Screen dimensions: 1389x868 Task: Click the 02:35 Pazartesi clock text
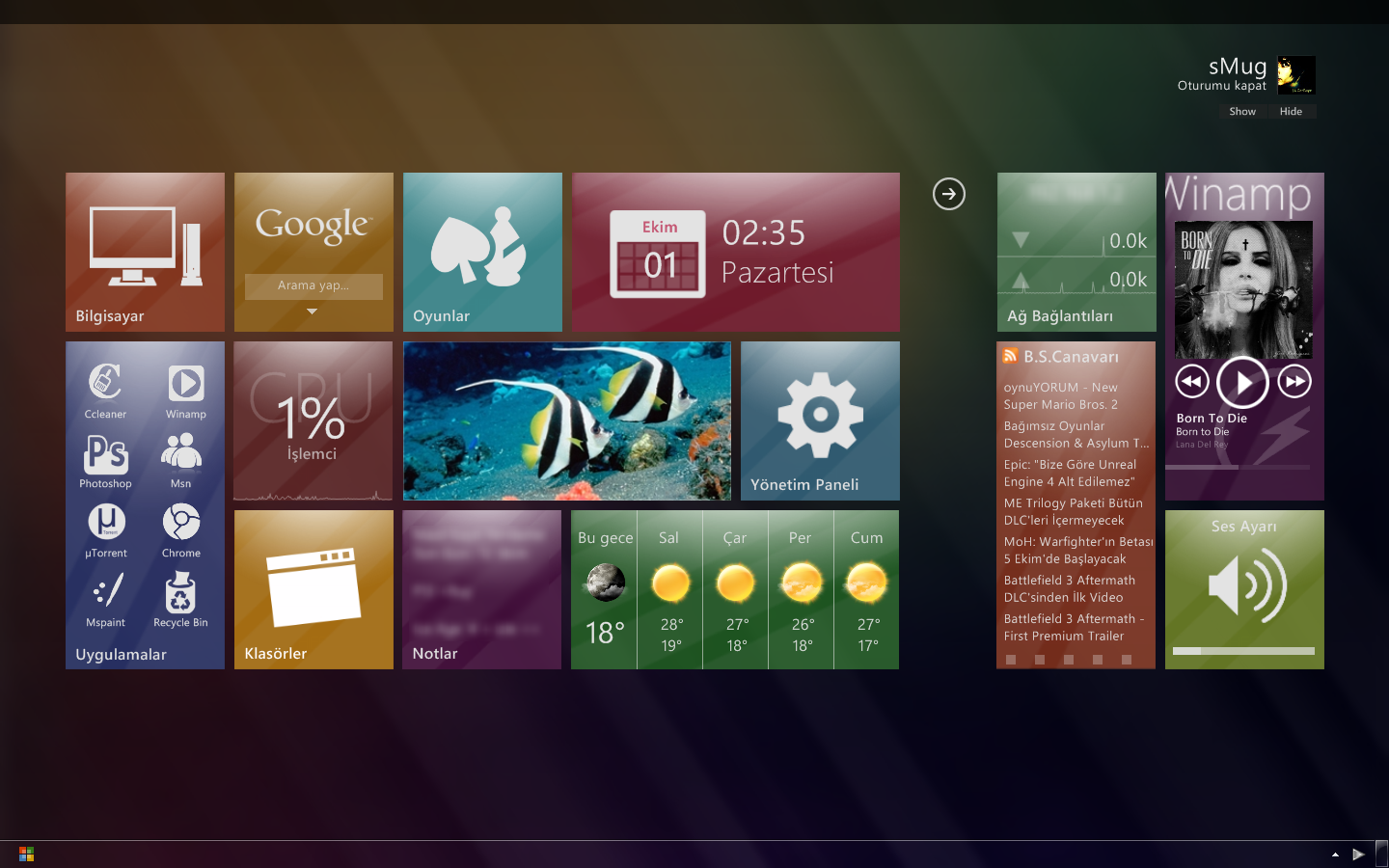[x=777, y=253]
